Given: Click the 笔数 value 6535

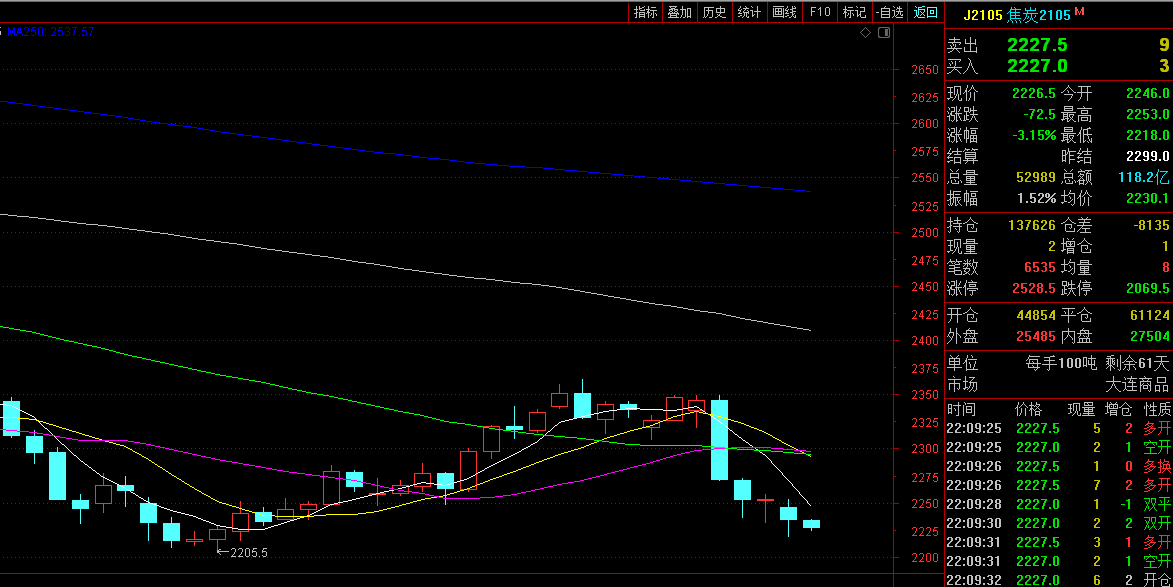Looking at the screenshot, I should coord(1038,267).
